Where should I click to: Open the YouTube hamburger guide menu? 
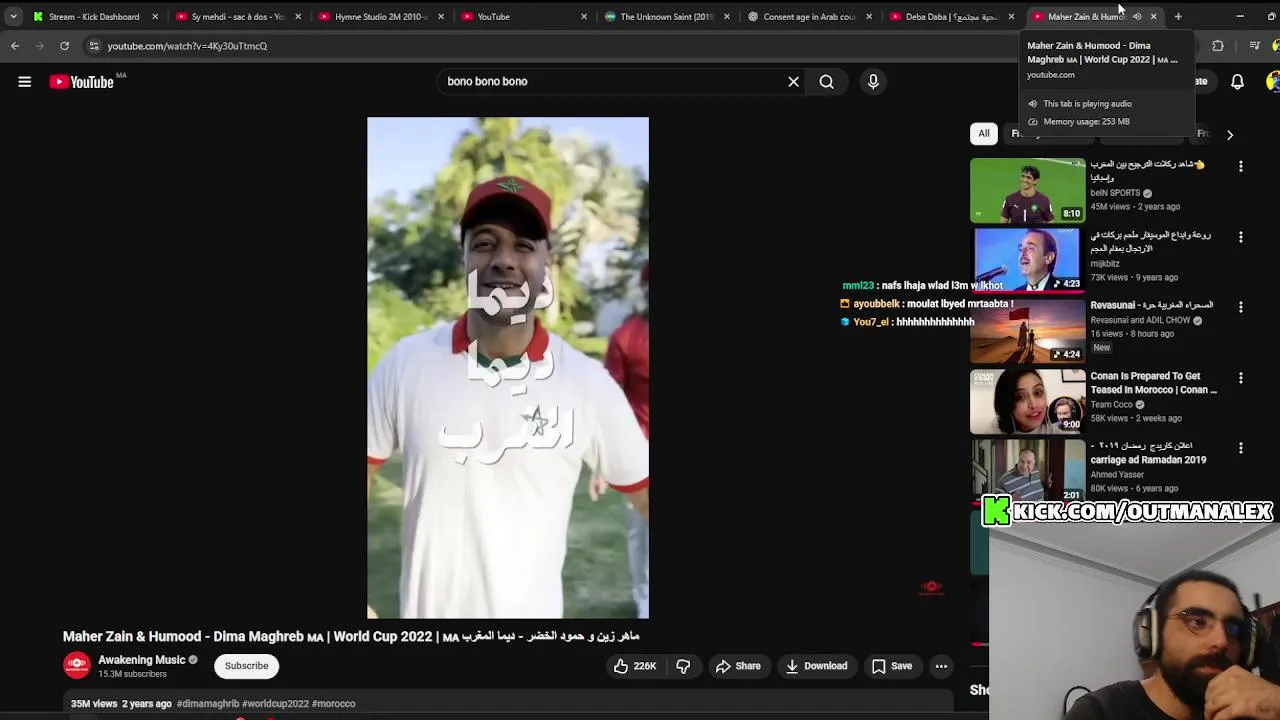(24, 82)
